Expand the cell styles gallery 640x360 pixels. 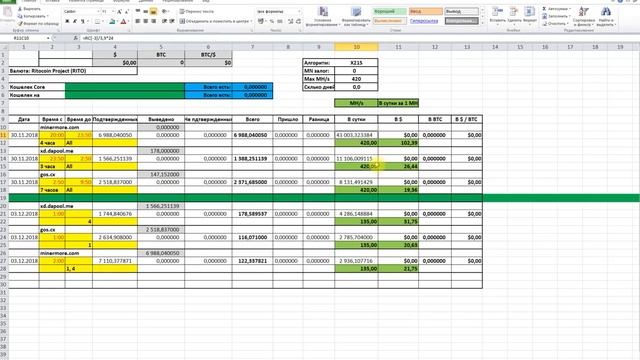tap(482, 22)
